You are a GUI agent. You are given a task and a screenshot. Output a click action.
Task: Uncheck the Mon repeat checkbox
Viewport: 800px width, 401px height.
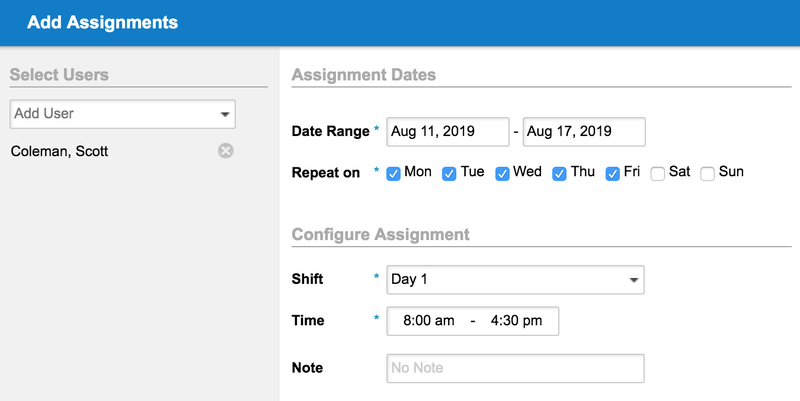[393, 174]
